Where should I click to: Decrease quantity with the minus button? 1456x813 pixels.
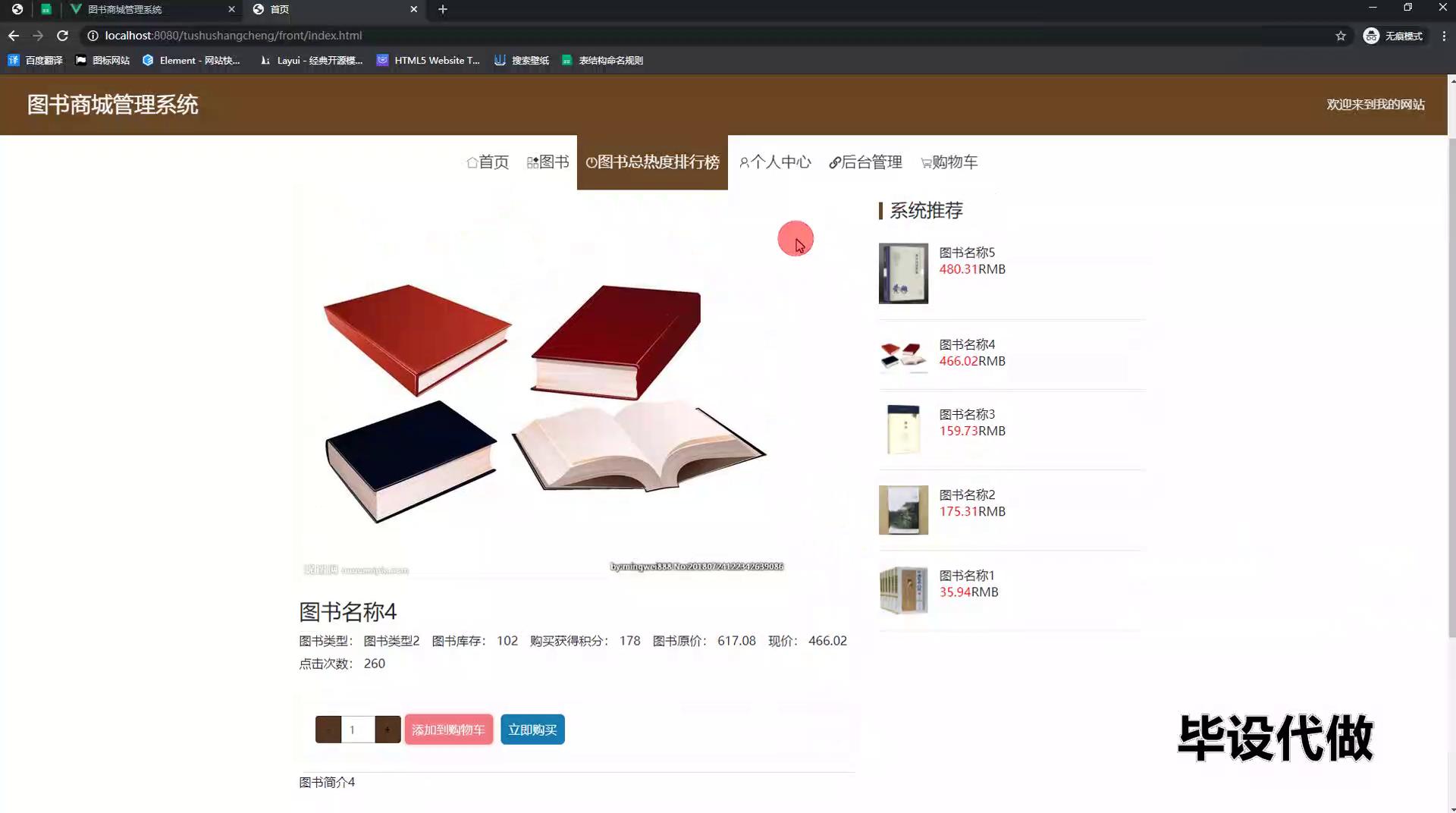pyautogui.click(x=328, y=730)
